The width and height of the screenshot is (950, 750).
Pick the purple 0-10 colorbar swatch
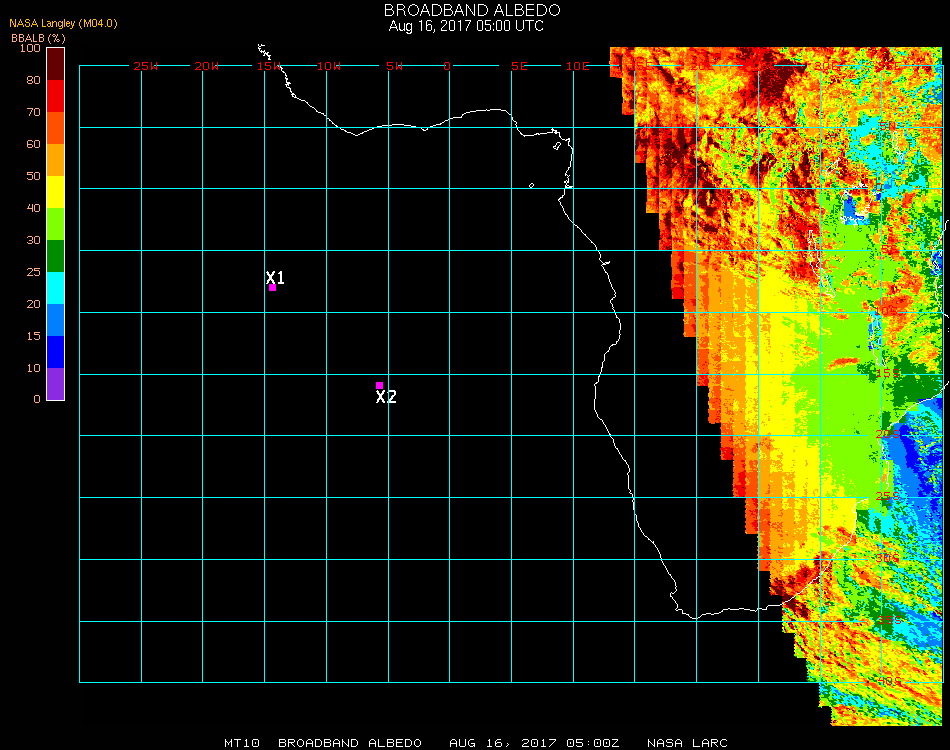pos(56,384)
